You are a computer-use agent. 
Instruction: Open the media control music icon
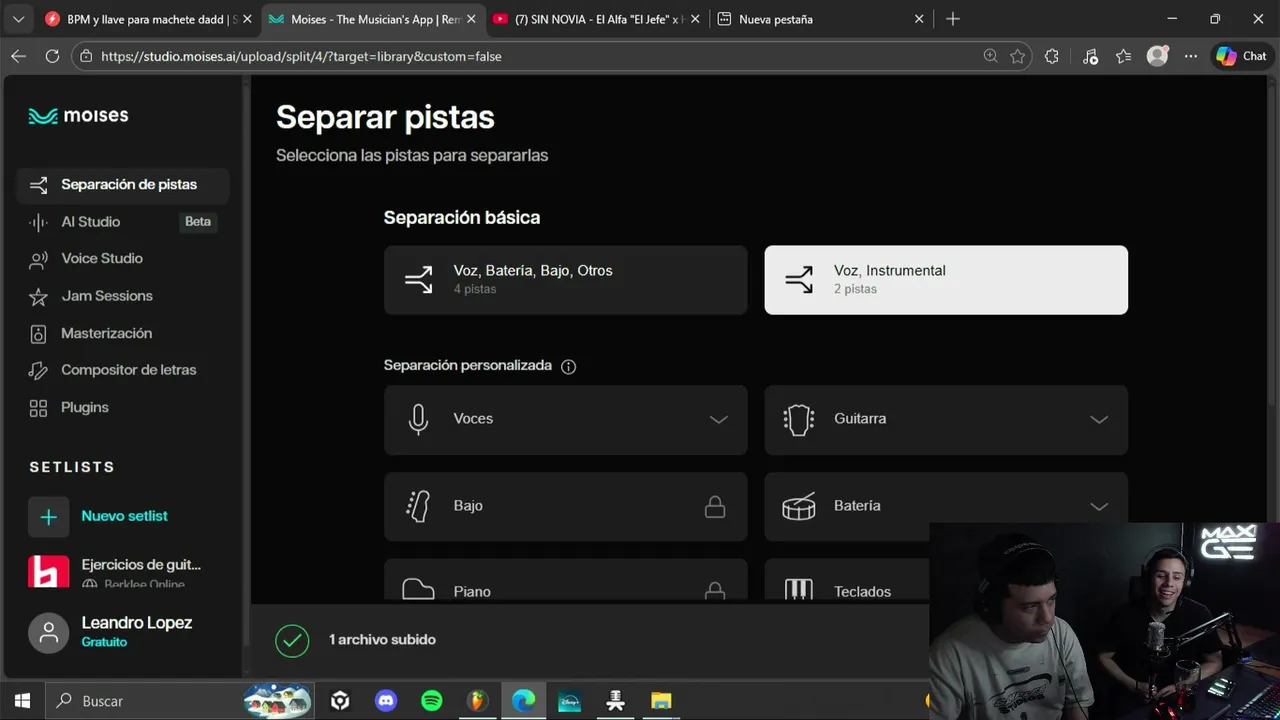click(1090, 56)
